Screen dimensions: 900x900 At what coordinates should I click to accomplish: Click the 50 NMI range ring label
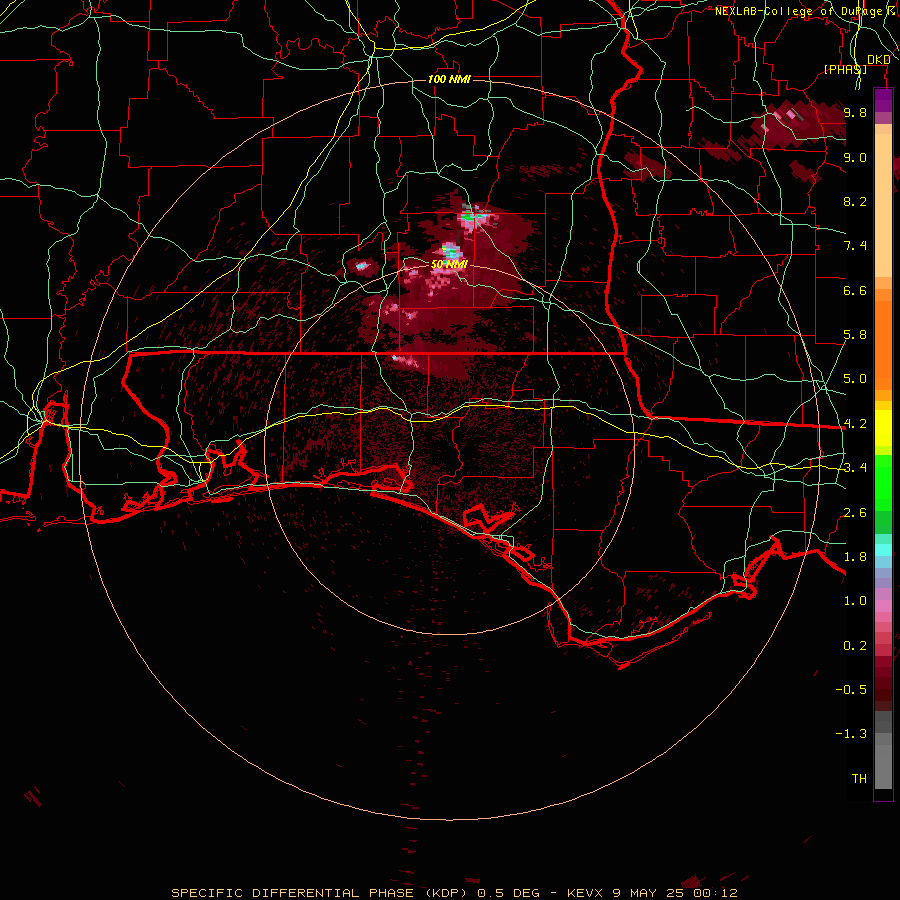[x=449, y=265]
